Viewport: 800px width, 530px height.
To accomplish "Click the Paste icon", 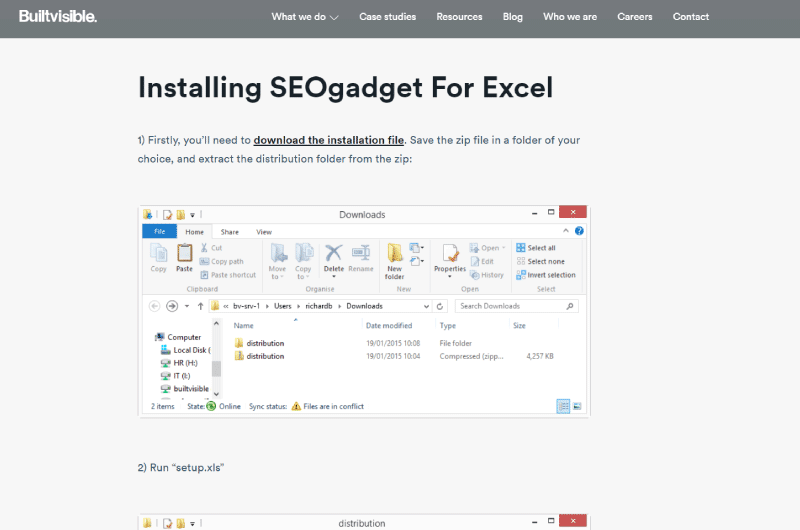I will pyautogui.click(x=184, y=258).
